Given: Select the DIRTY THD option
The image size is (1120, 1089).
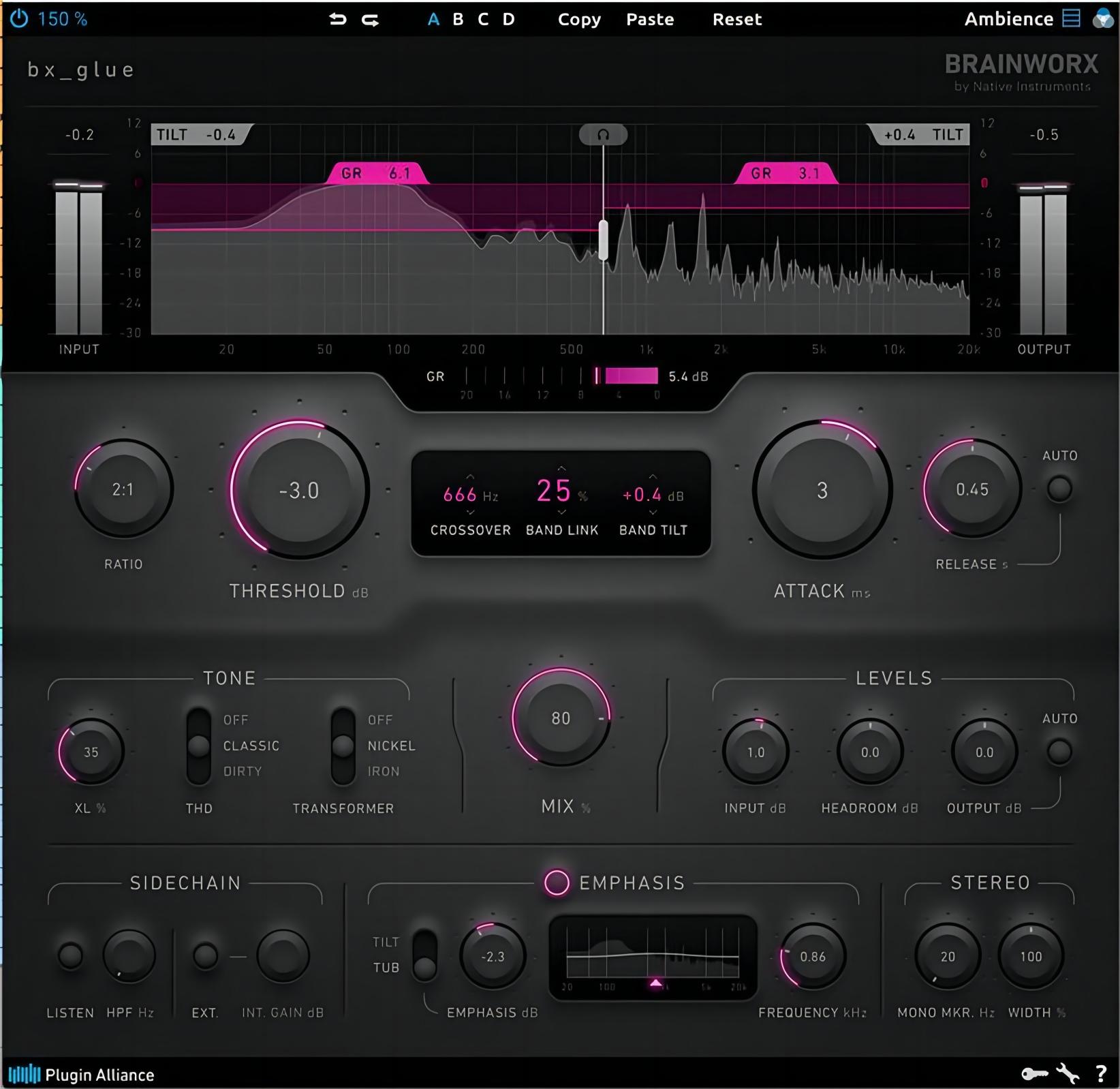Looking at the screenshot, I should coord(243,771).
